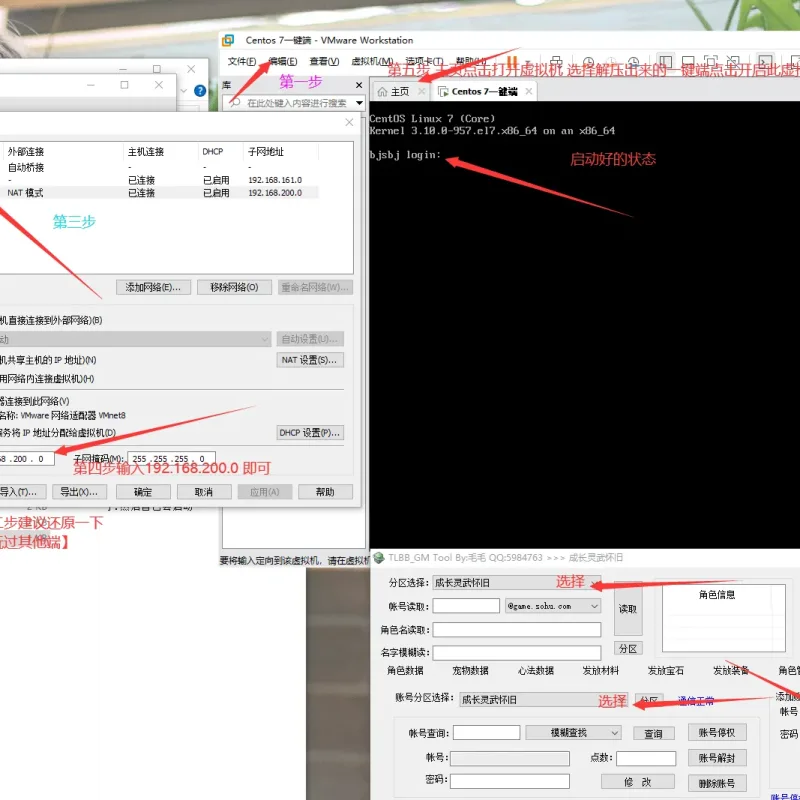This screenshot has height=800, width=800.
Task: Open DHCP 设置(P)... settings
Action: pos(310,433)
